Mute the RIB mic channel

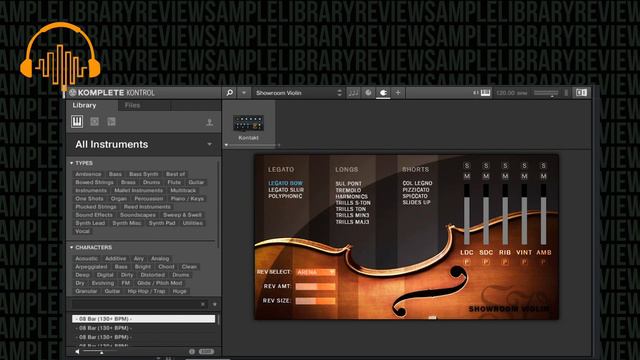tap(505, 176)
